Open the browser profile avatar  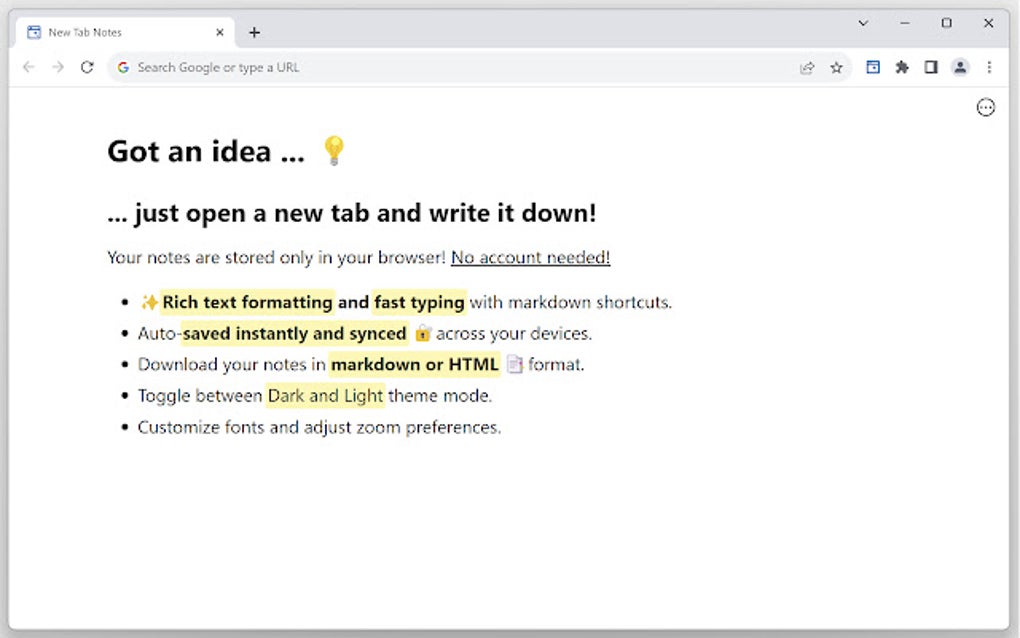point(960,67)
